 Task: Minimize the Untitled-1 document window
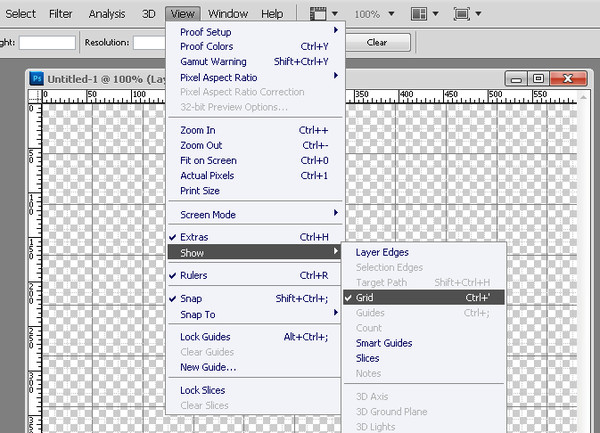coord(516,78)
